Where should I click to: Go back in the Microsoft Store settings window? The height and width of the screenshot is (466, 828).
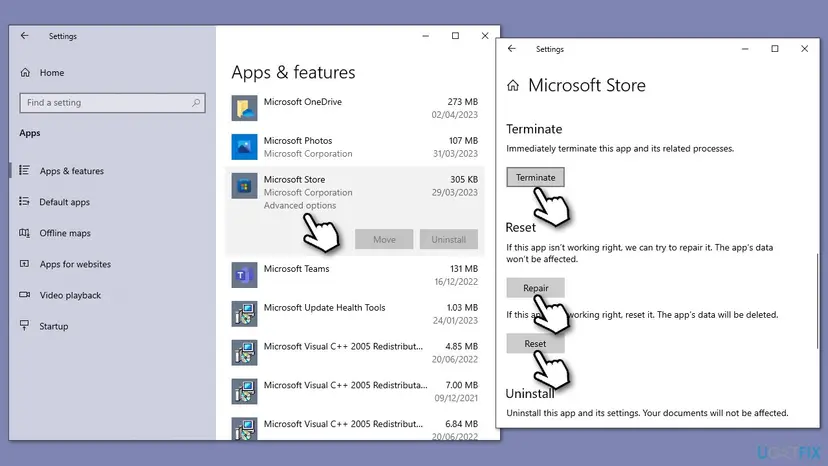click(511, 49)
